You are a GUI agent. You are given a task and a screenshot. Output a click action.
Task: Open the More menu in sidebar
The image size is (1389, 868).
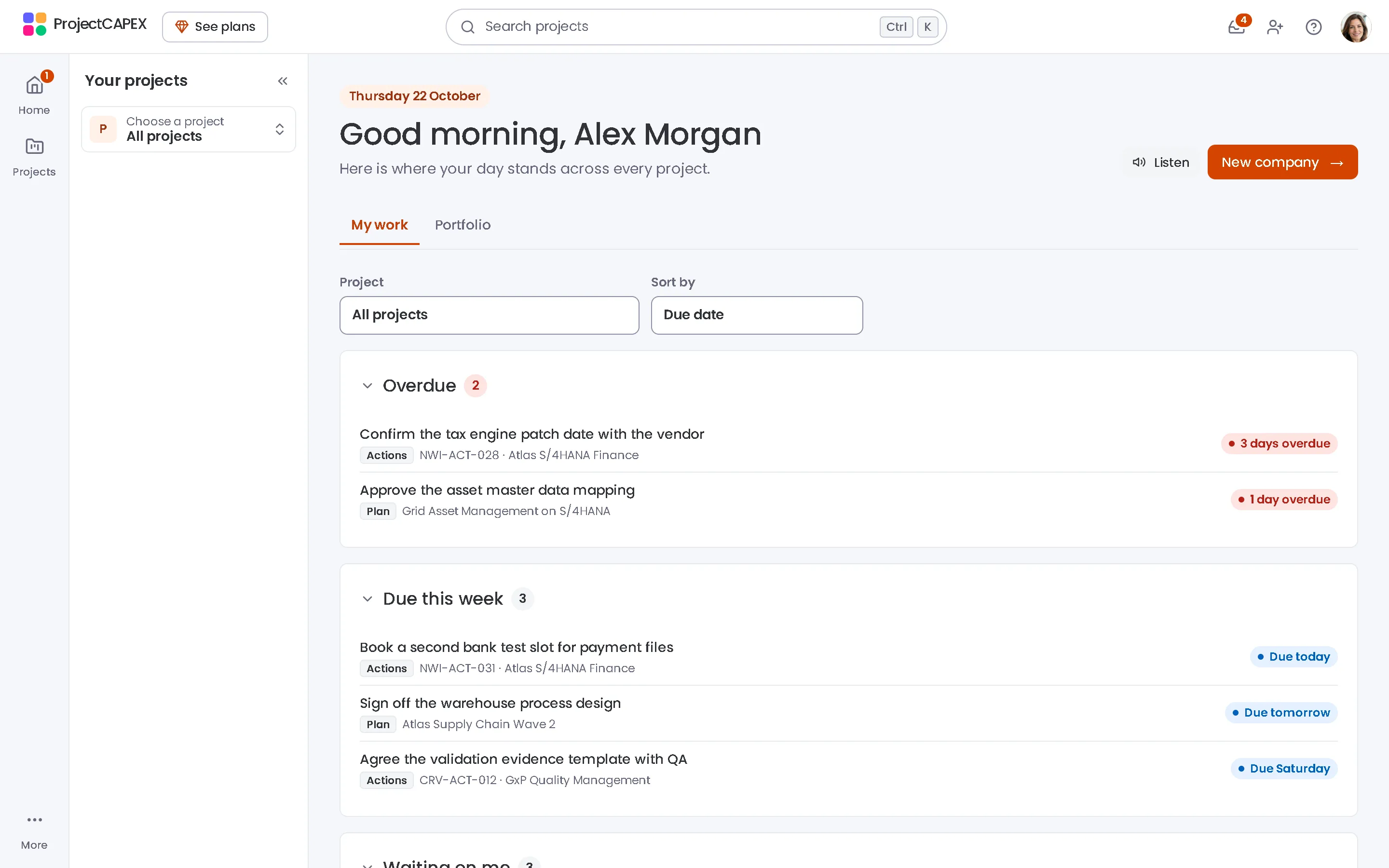pos(34,831)
